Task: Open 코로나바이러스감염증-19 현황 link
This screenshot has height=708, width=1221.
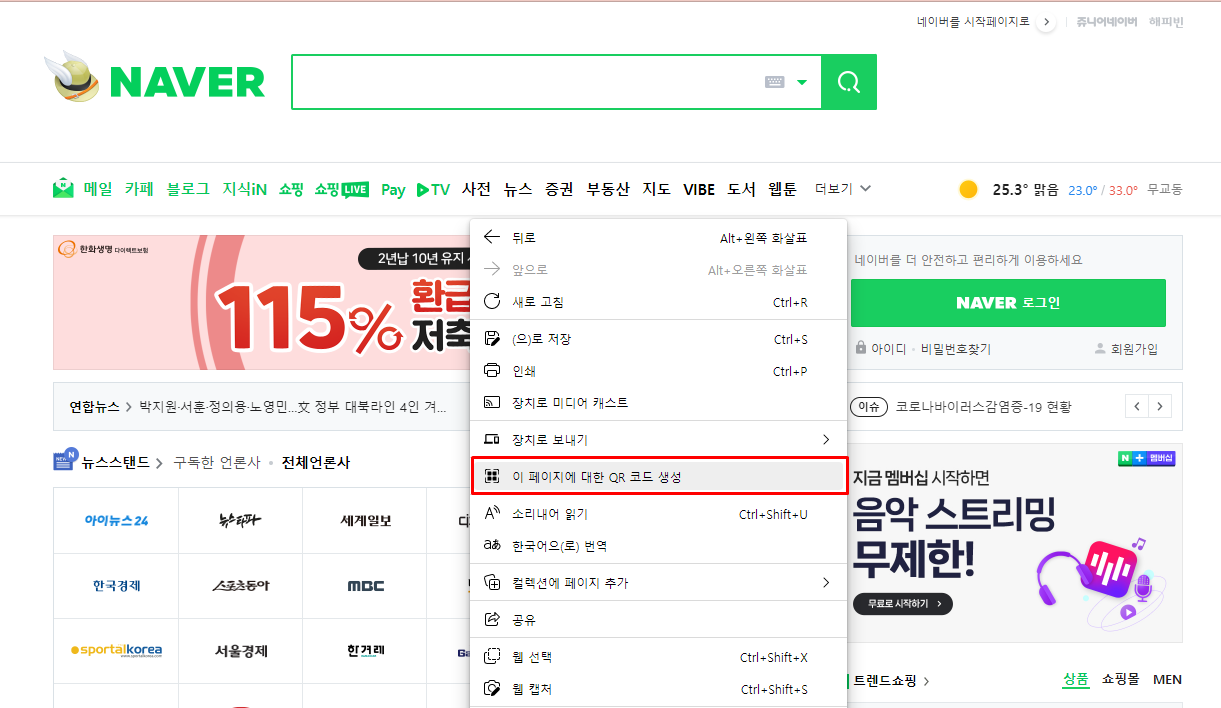Action: pos(983,407)
